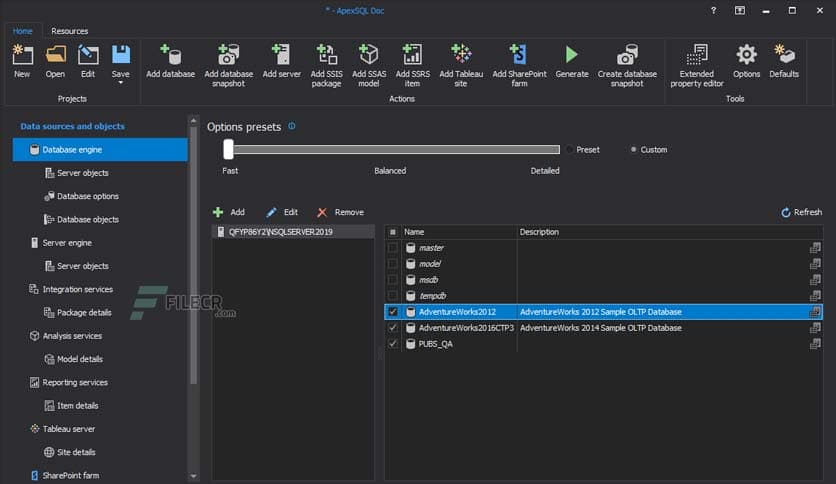
Task: Select Tableau server in sidebar
Action: [x=62, y=429]
